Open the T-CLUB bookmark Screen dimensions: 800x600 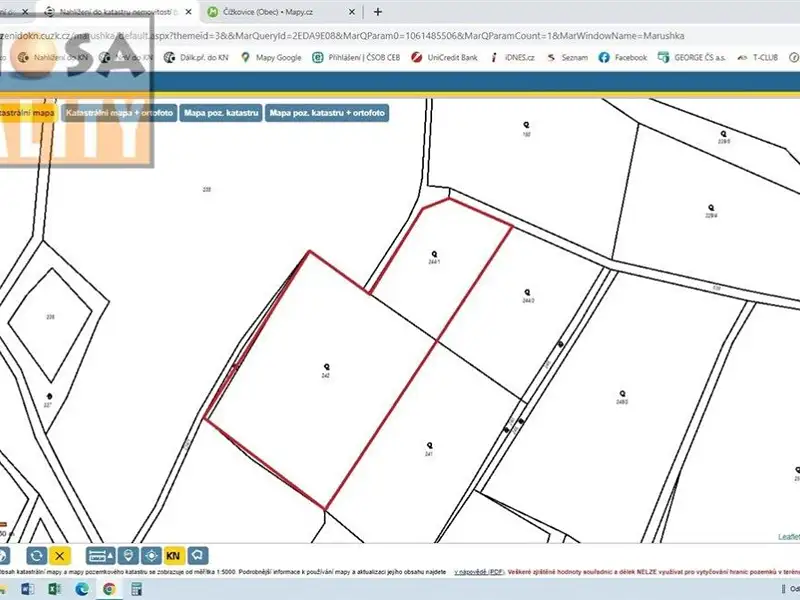pyautogui.click(x=757, y=58)
